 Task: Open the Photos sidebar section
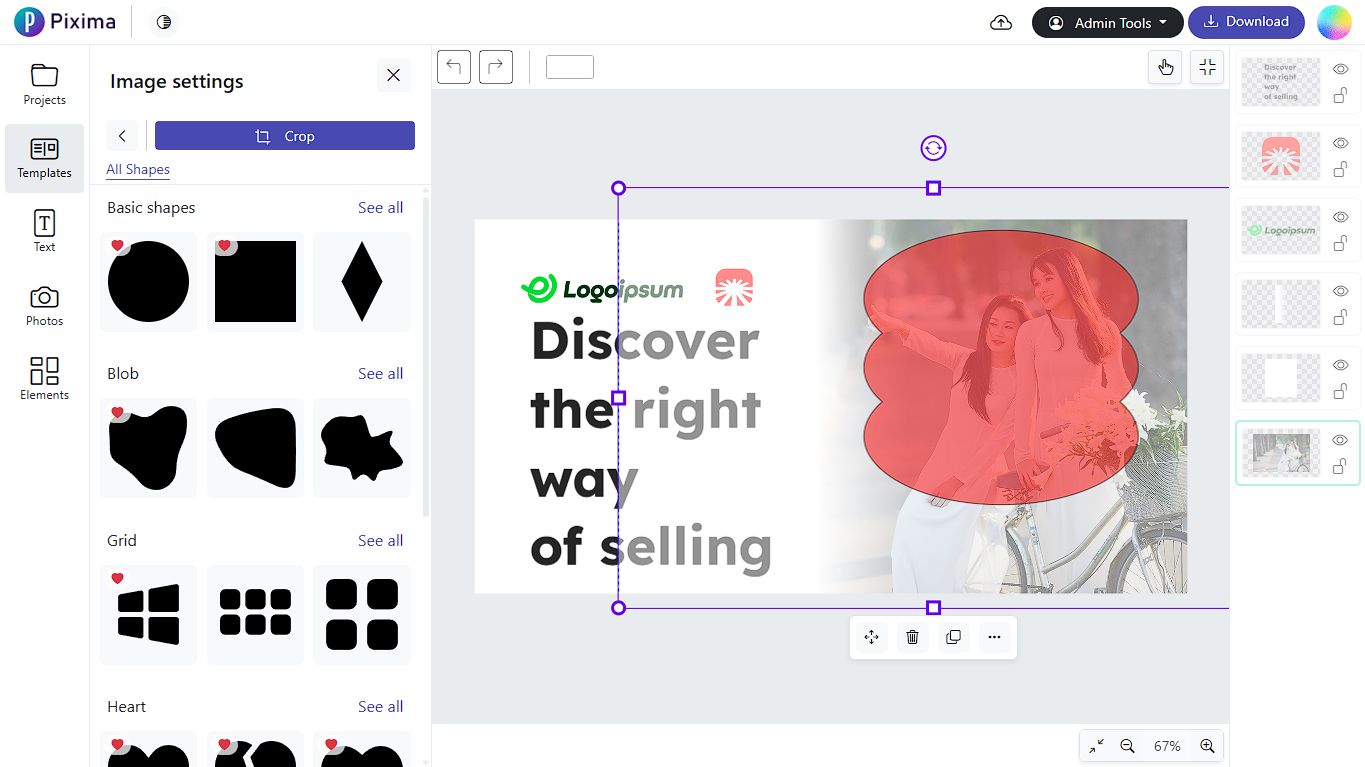point(45,306)
